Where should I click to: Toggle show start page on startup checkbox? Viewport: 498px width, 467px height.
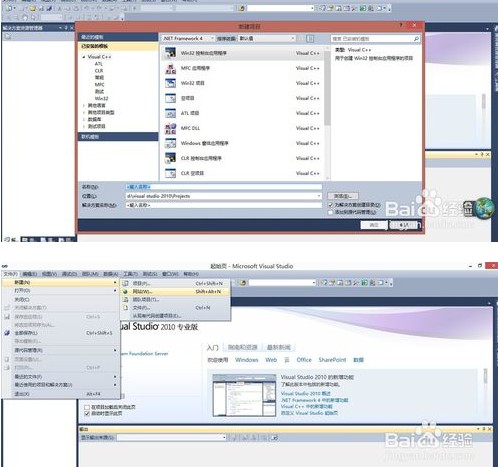(87, 414)
